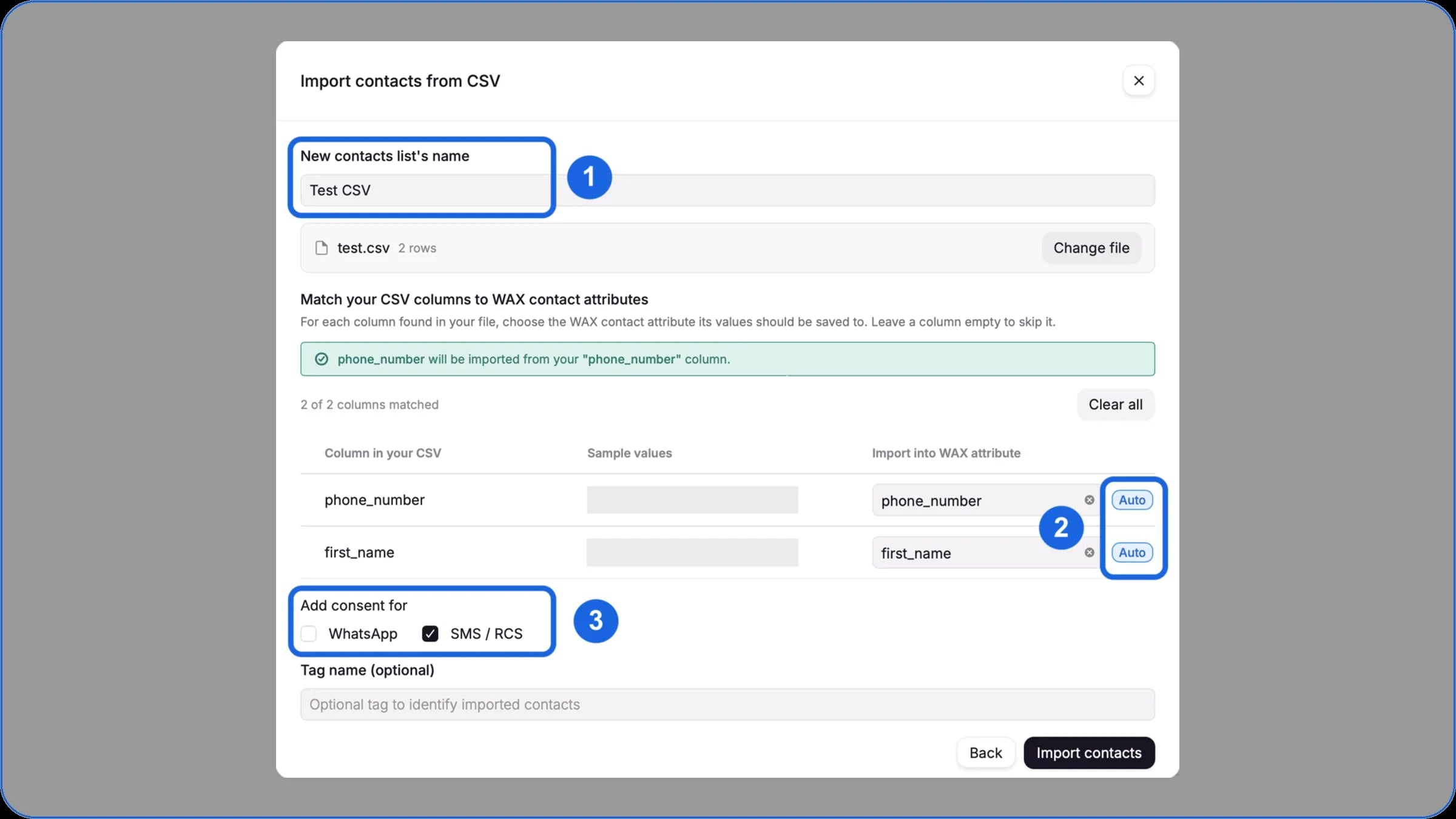
Task: Click the first_name sample values cell
Action: click(692, 553)
